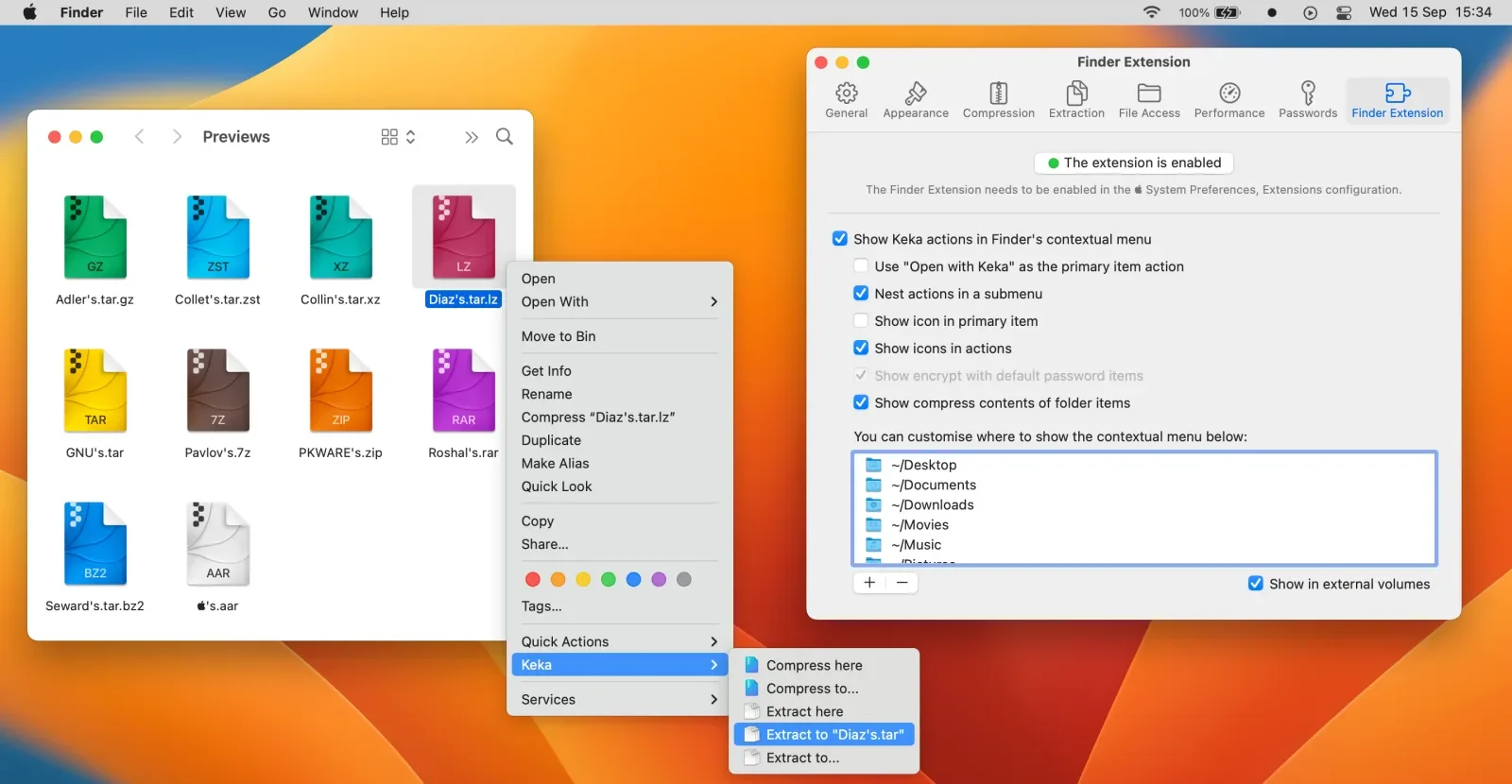Image resolution: width=1512 pixels, height=784 pixels.
Task: Open the Passwords preferences tab
Action: [x=1308, y=99]
